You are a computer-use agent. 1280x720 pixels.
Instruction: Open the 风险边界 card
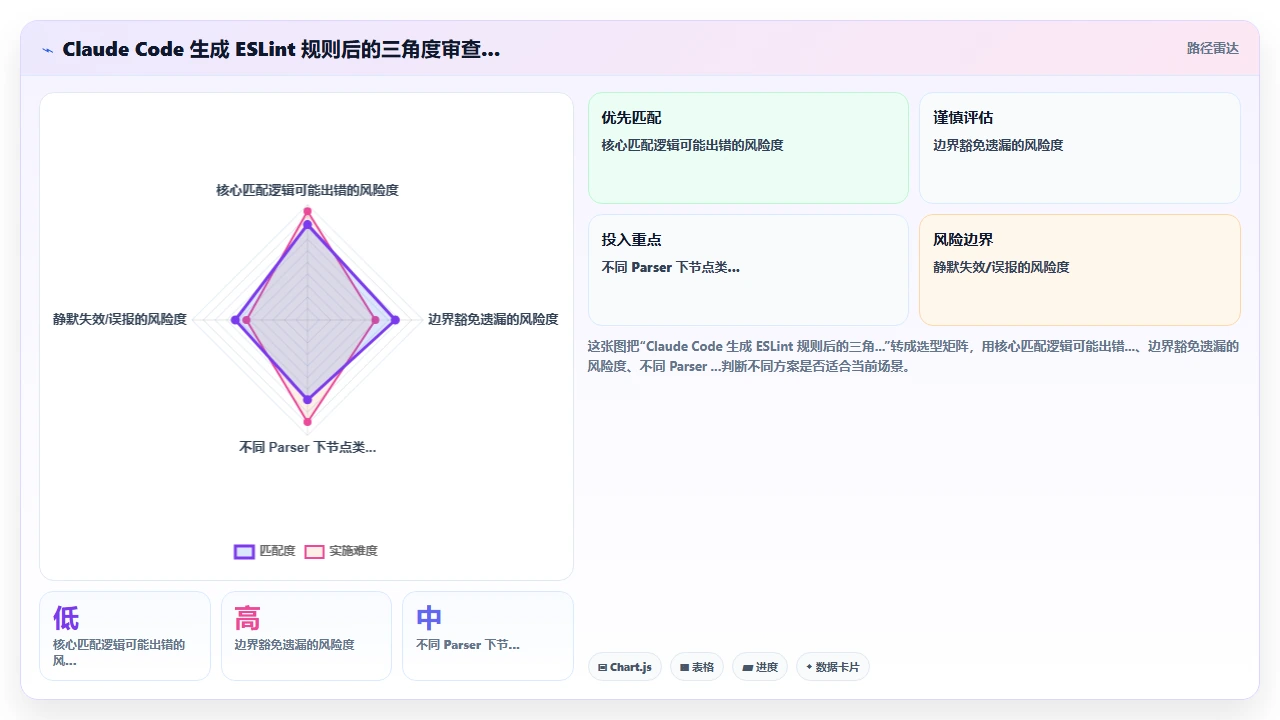(1079, 270)
